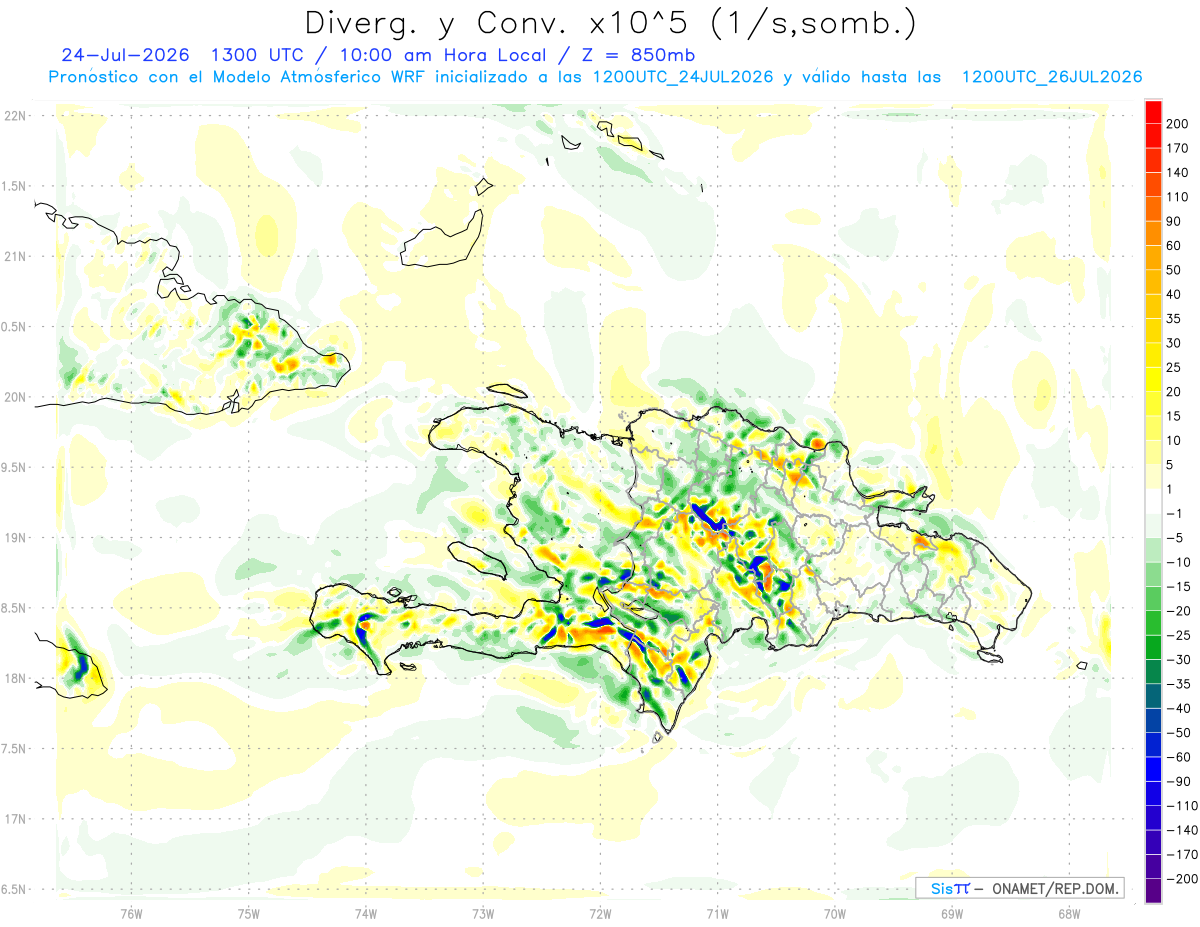Click the '1200UTC_26JUL2026' valid-until time

point(1052,77)
